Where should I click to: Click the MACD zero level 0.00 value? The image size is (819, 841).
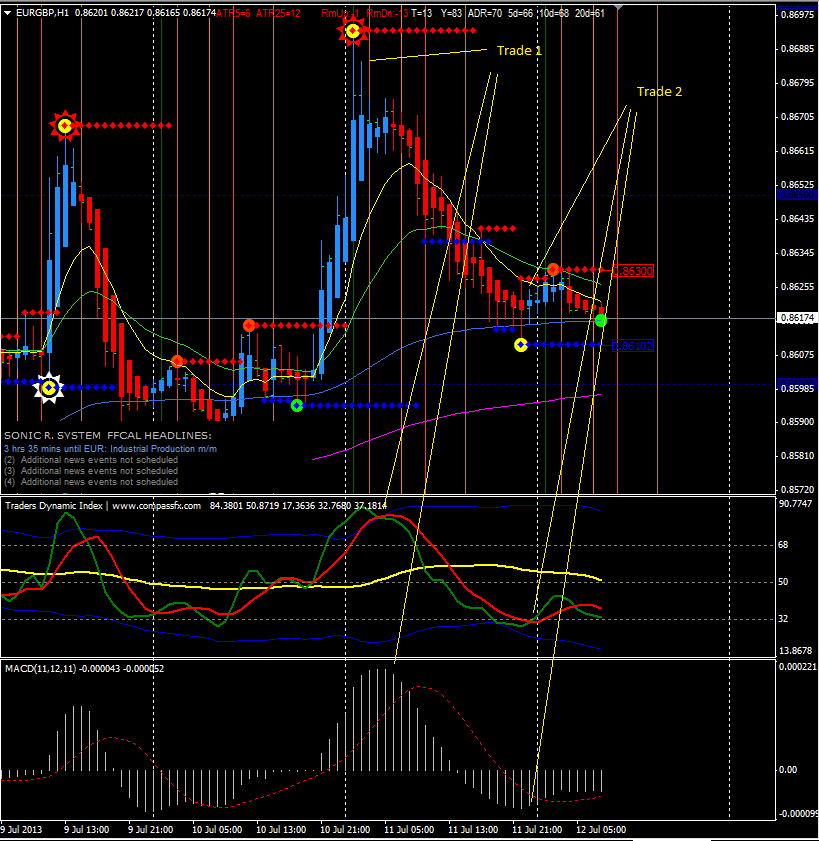787,770
